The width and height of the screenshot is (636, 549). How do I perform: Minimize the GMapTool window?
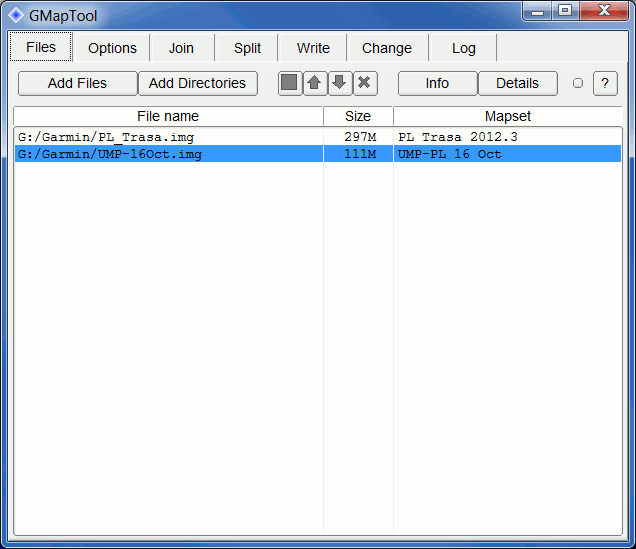pyautogui.click(x=537, y=11)
